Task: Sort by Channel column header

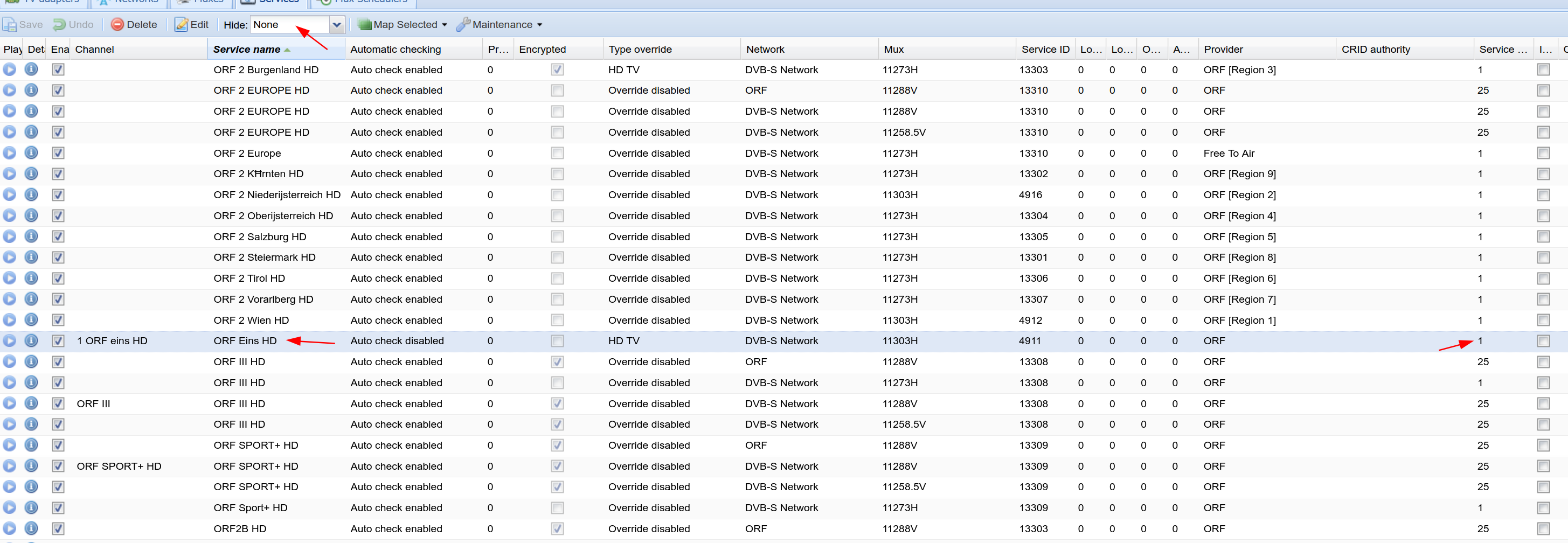Action: (x=139, y=50)
